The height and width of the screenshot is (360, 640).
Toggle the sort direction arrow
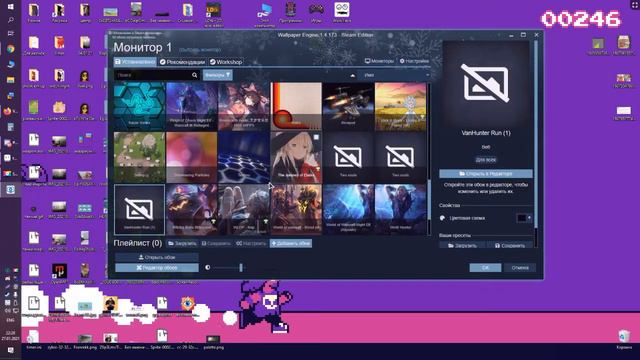(353, 76)
